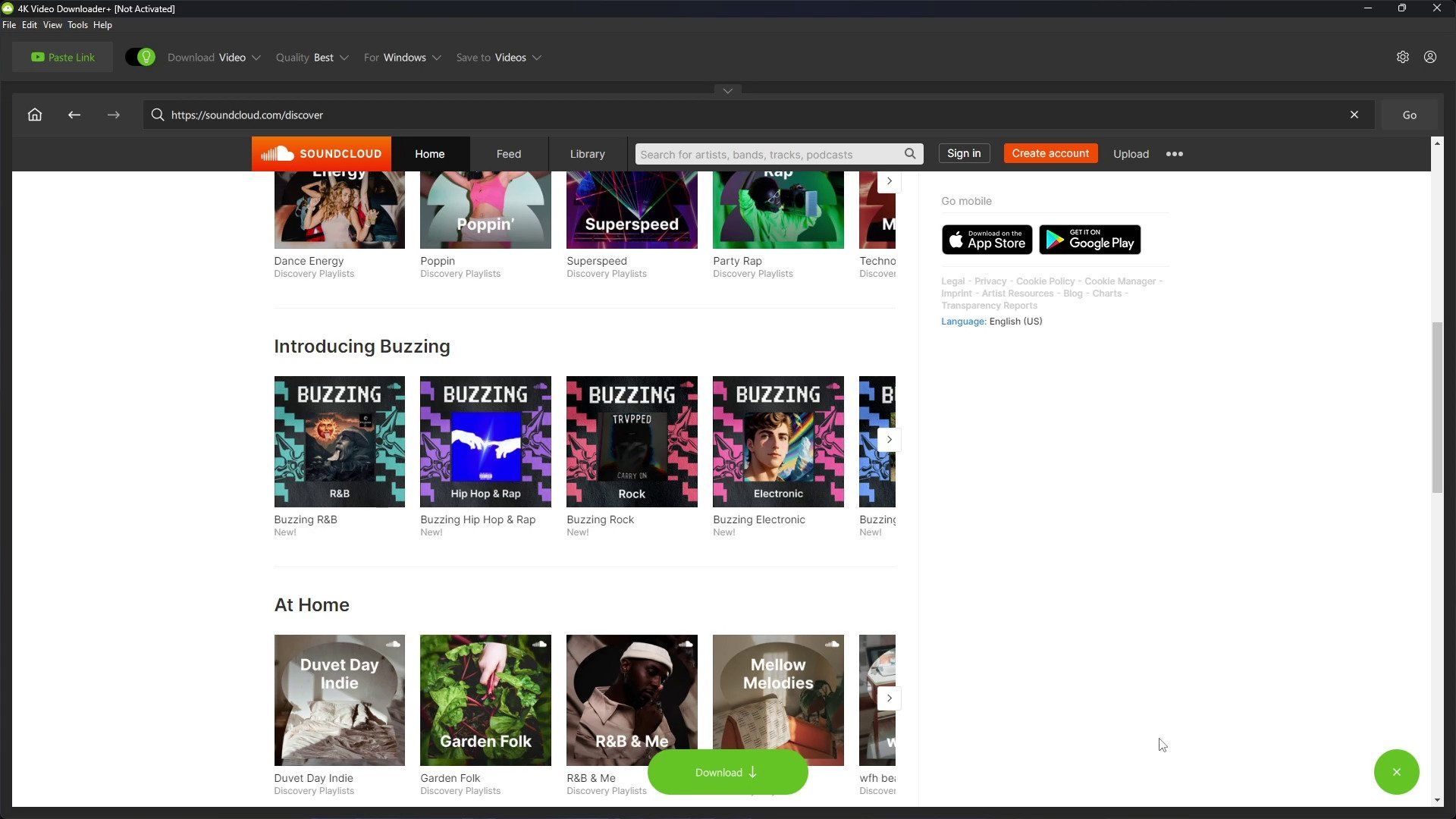Click the address bar search icon
Screen dimensions: 1456x819
[158, 115]
